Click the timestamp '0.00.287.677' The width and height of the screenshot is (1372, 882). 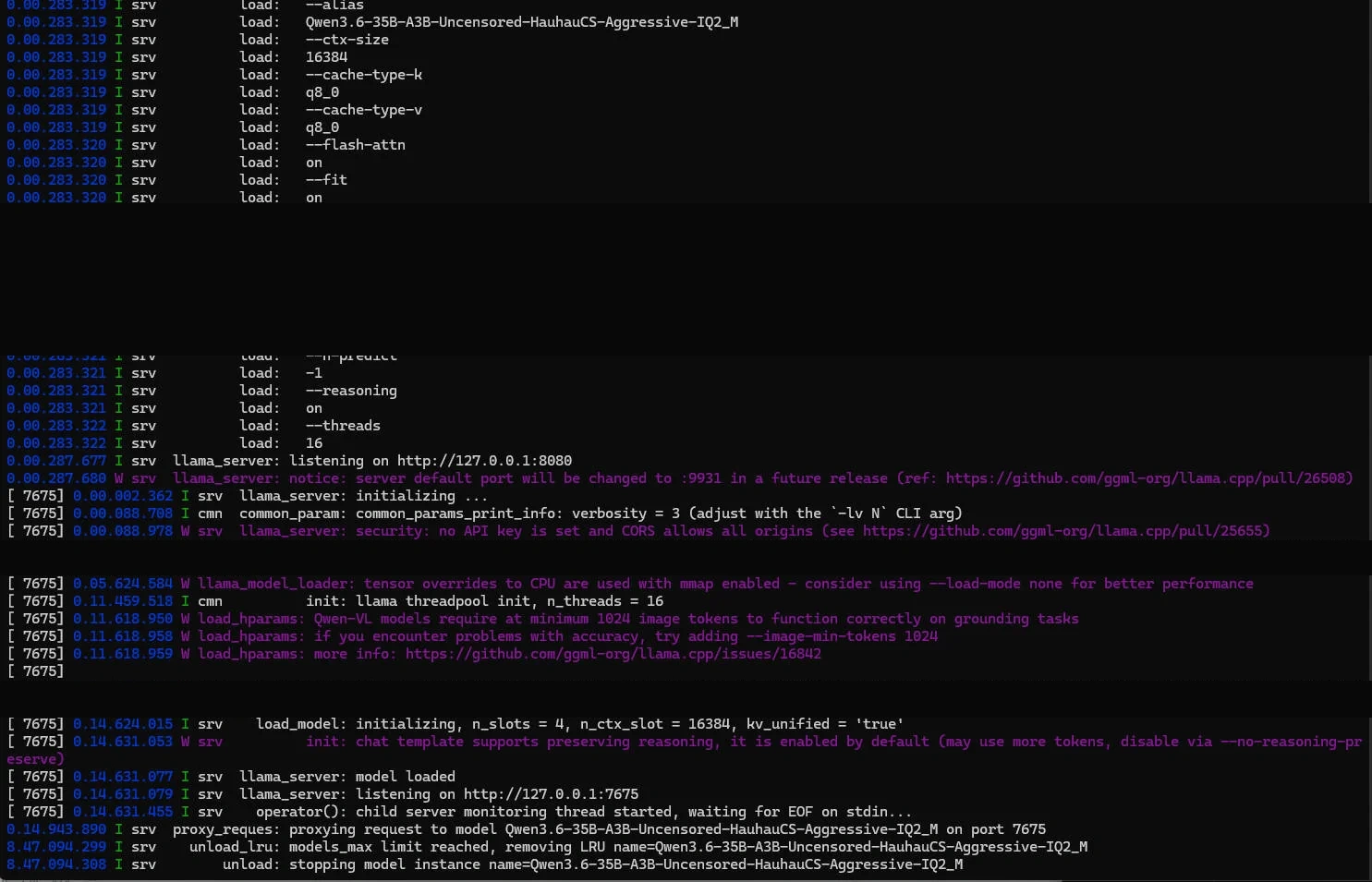[56, 461]
